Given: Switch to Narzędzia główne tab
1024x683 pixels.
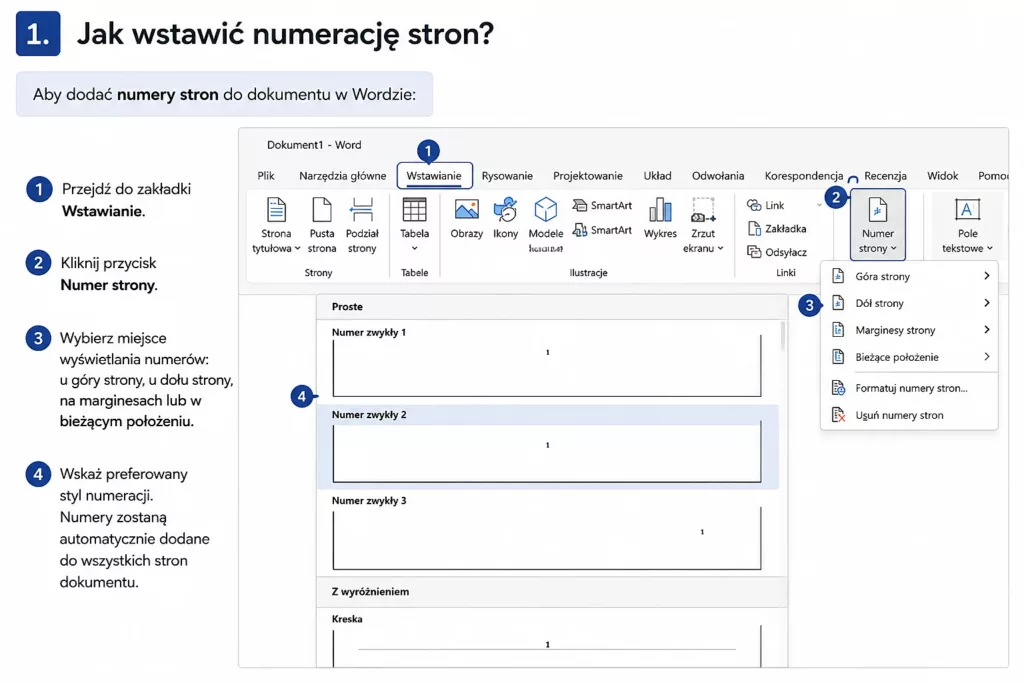Looking at the screenshot, I should (342, 176).
